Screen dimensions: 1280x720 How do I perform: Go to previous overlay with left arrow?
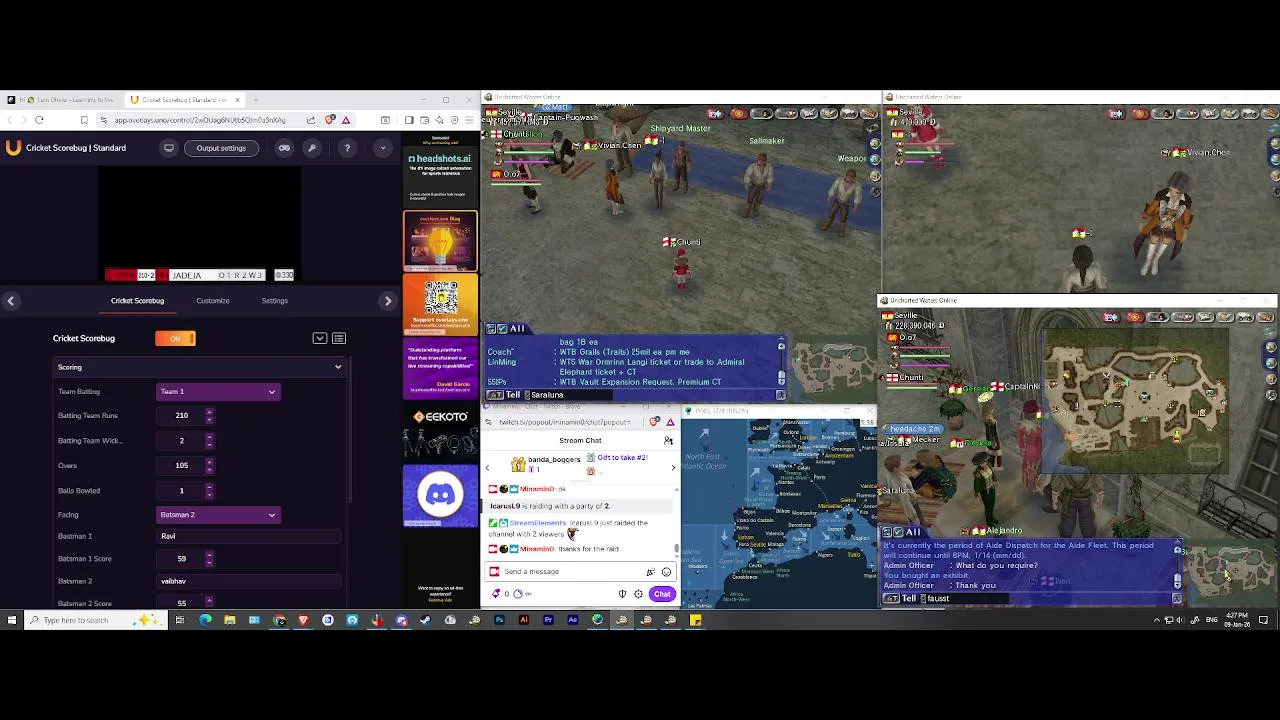tap(10, 300)
